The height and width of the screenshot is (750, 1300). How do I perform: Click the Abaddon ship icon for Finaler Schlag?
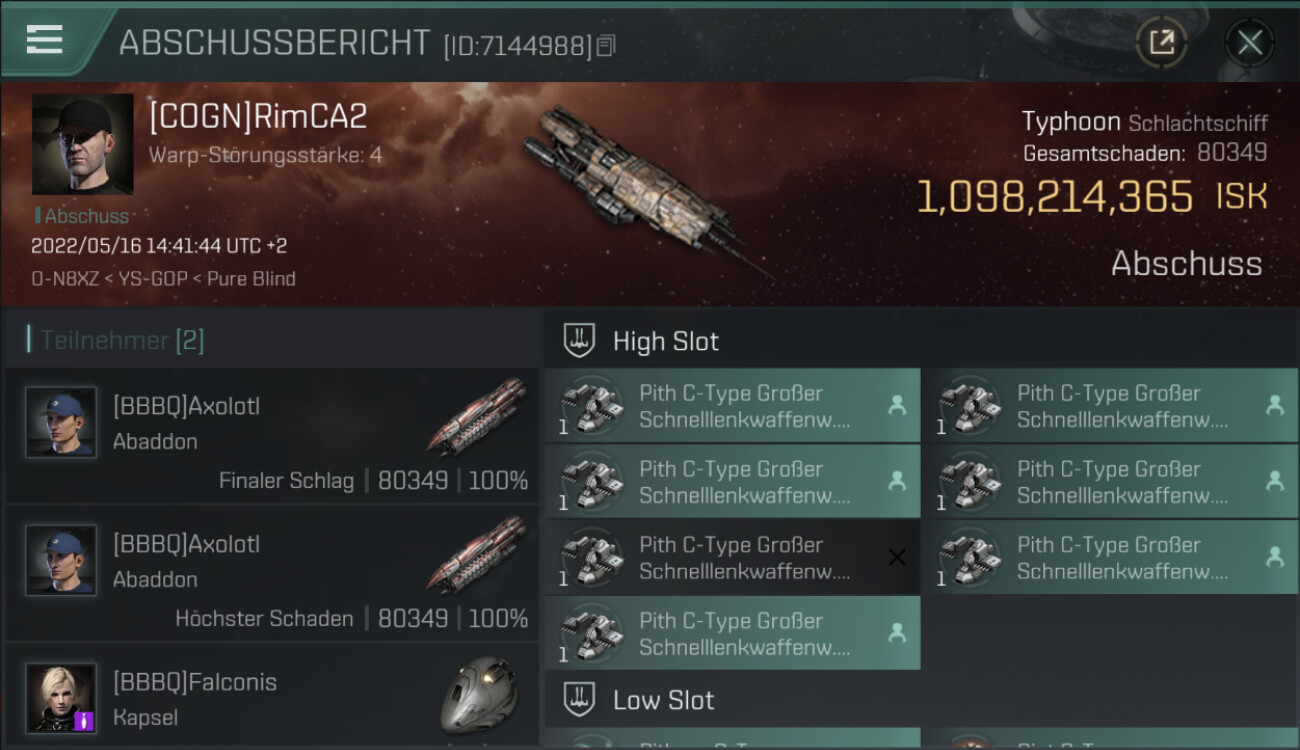click(477, 415)
